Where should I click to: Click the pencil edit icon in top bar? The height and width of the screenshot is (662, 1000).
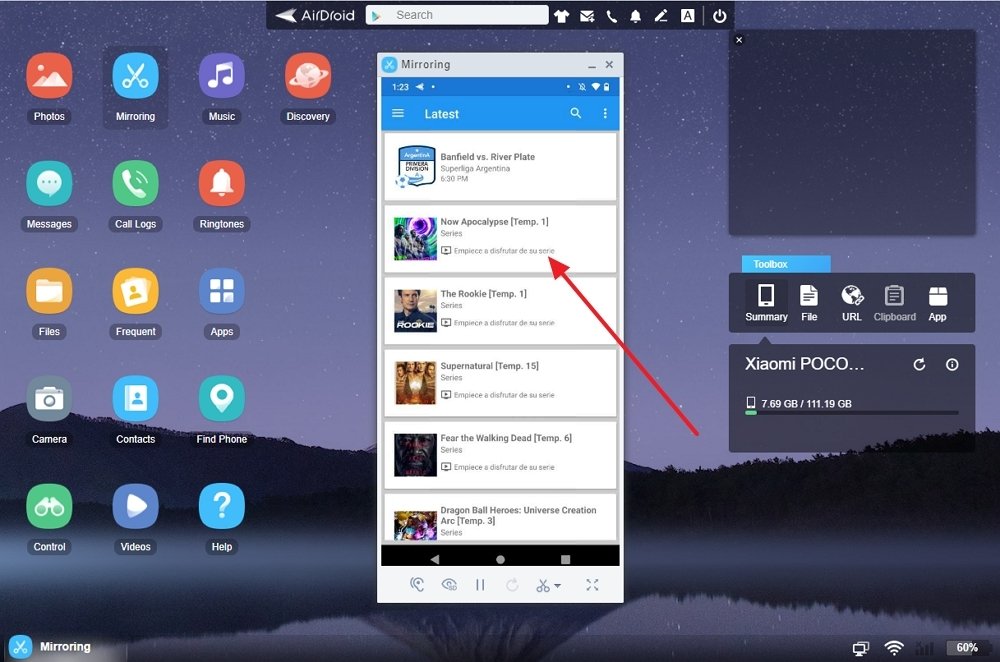[661, 16]
